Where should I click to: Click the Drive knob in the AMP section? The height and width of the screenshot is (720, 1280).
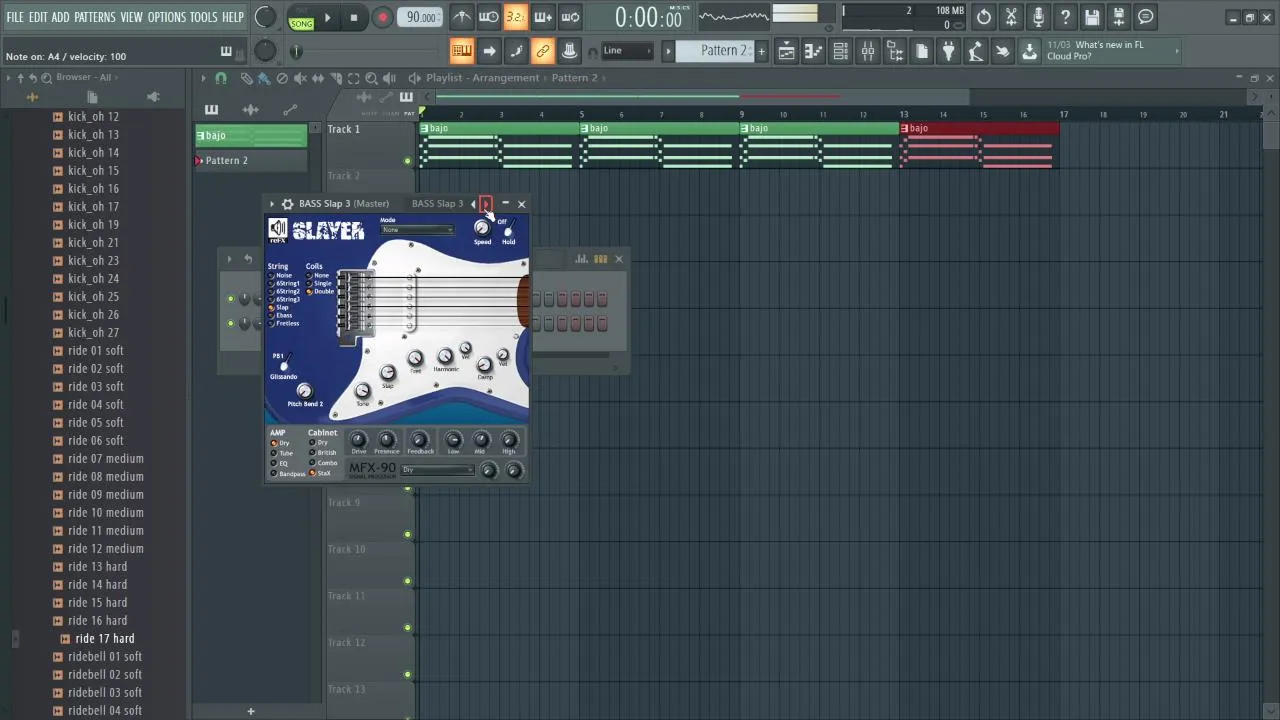point(358,439)
